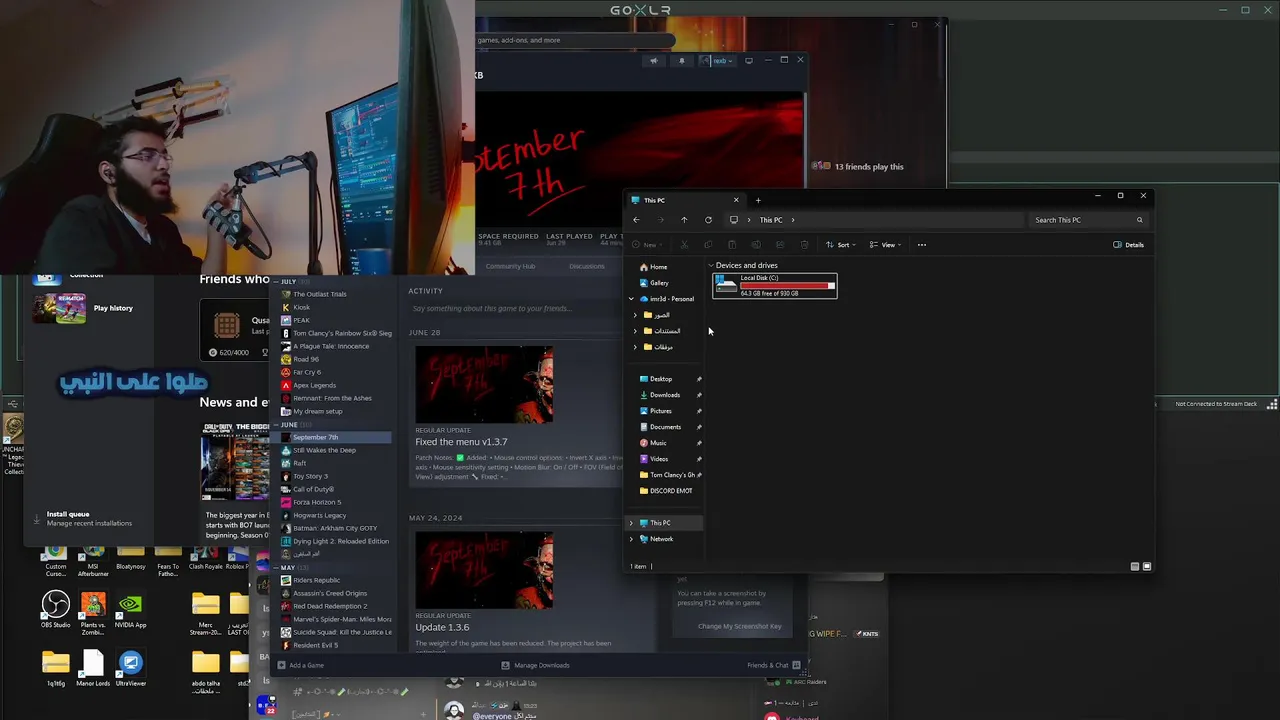The image size is (1280, 720).
Task: Open DISCORD EMOT folder in sidebar
Action: [x=670, y=491]
